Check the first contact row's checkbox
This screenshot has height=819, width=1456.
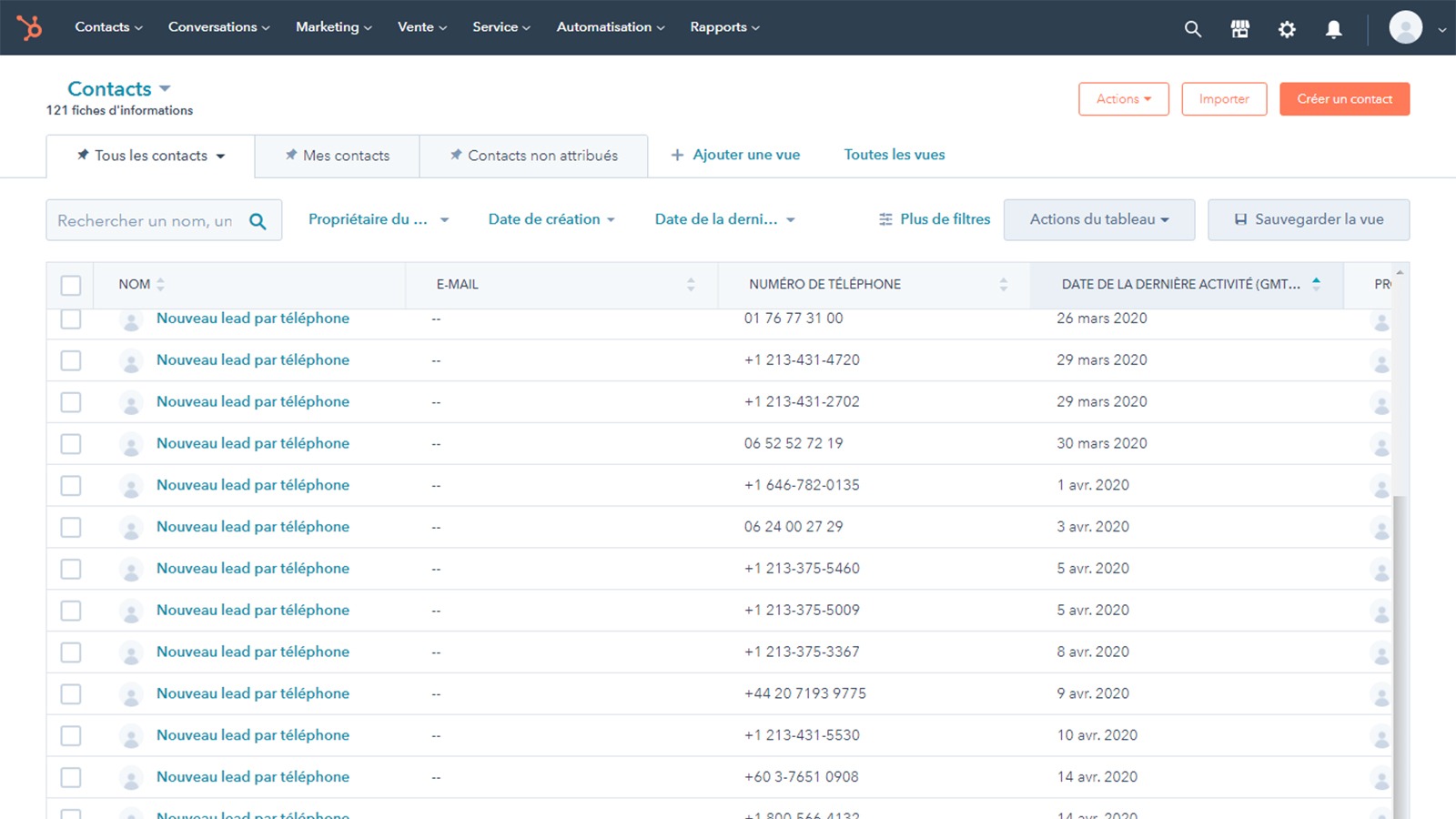(71, 318)
